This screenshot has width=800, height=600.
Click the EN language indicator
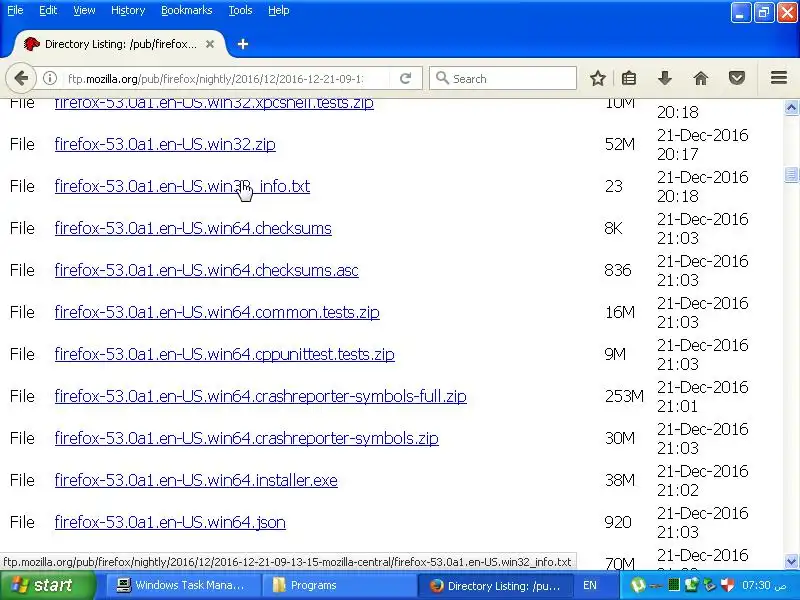click(589, 585)
